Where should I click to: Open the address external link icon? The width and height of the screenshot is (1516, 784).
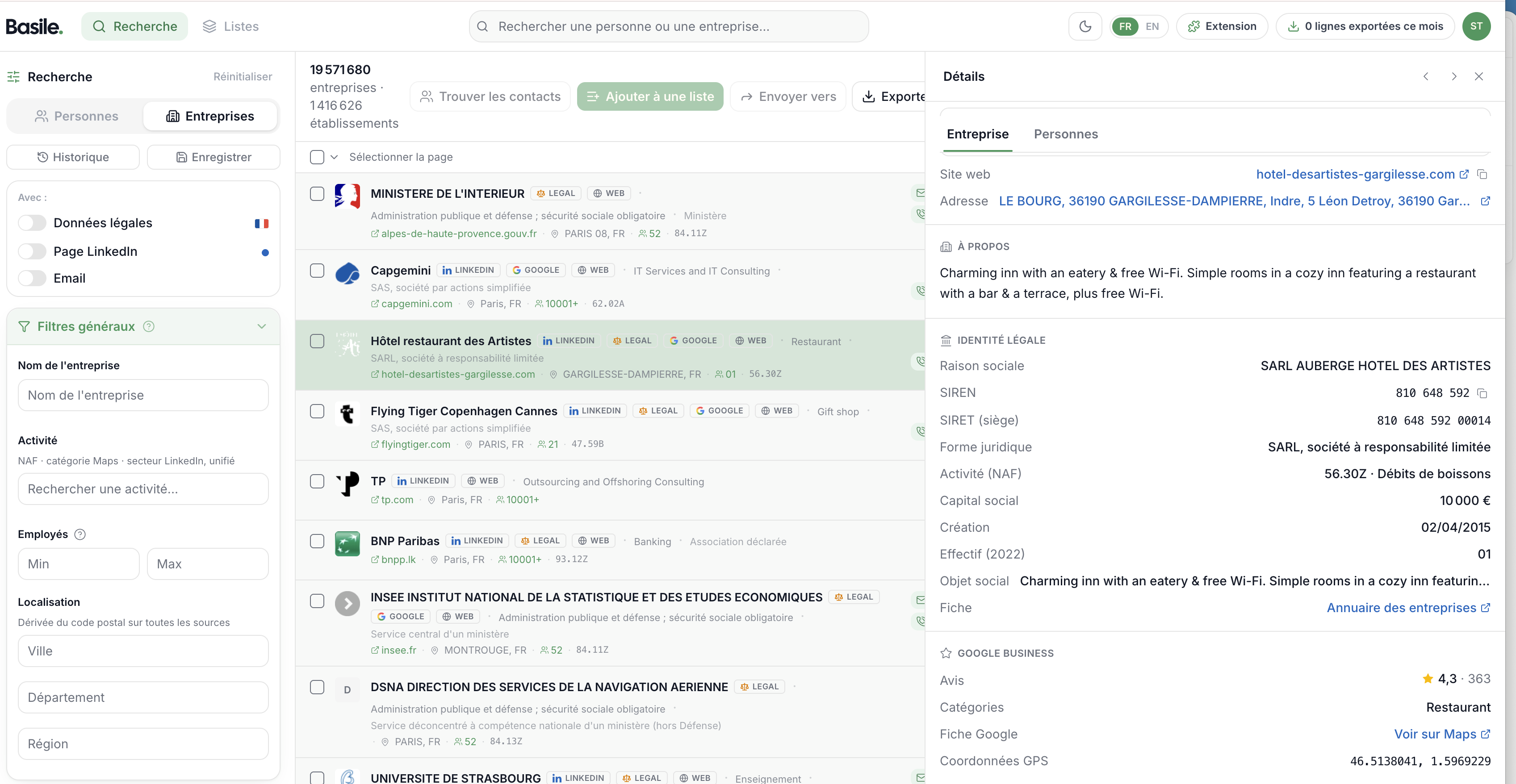pos(1485,201)
